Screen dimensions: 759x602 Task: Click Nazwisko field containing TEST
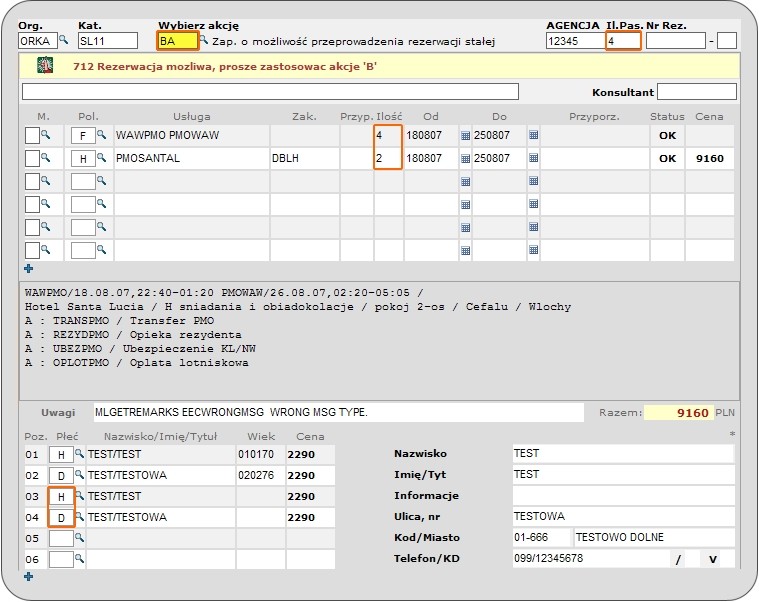[x=623, y=453]
